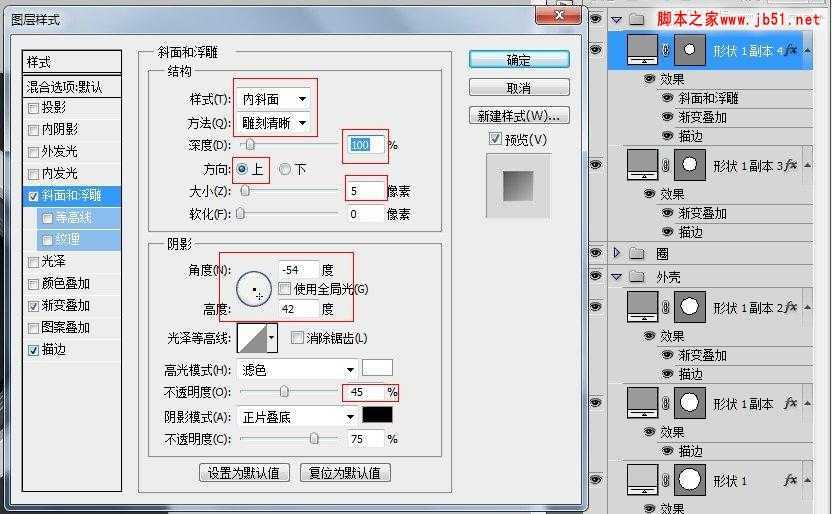Click vector mask thumbnail of 形状 1
The height and width of the screenshot is (514, 832).
point(689,480)
